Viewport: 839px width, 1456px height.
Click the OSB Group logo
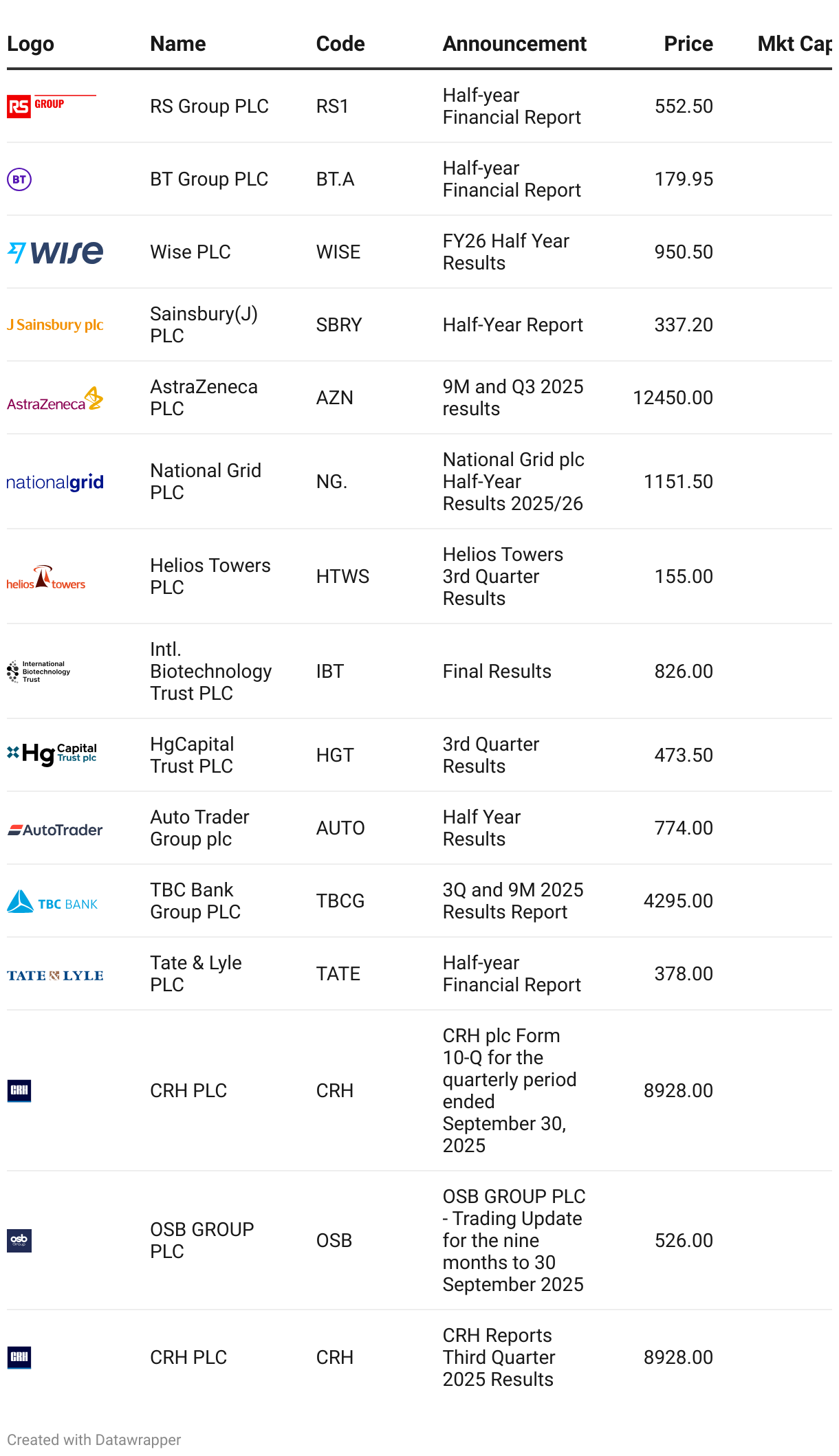click(x=19, y=1241)
